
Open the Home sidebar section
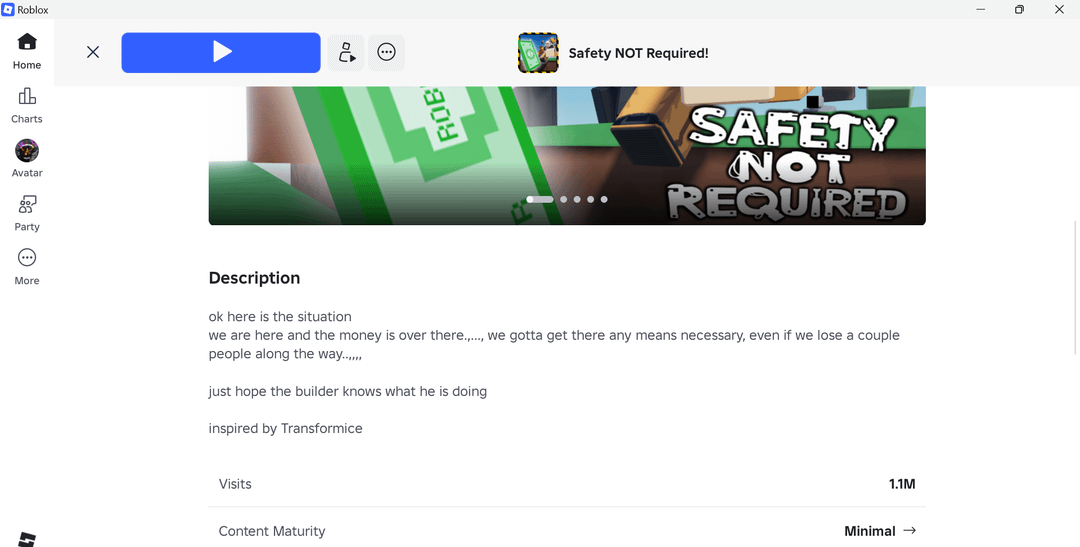coord(27,51)
